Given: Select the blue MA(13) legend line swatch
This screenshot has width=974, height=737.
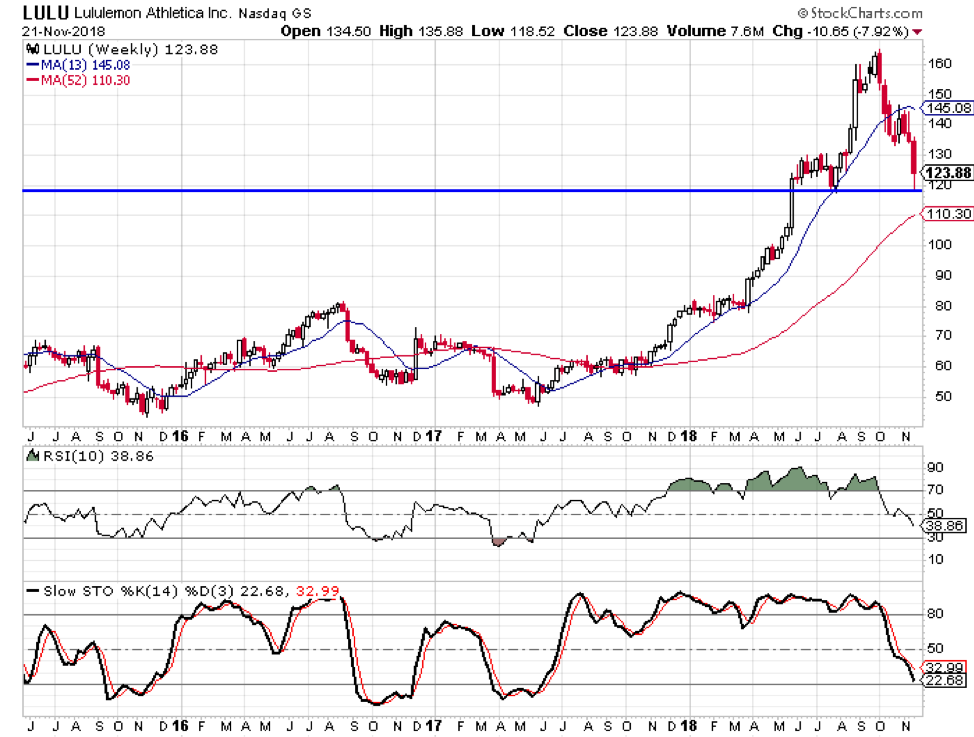Looking at the screenshot, I should [x=32, y=65].
